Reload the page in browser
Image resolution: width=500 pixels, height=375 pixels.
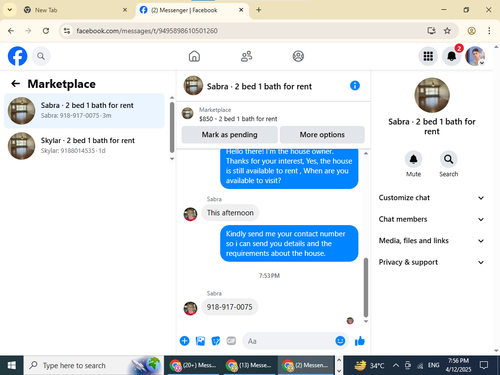click(46, 31)
